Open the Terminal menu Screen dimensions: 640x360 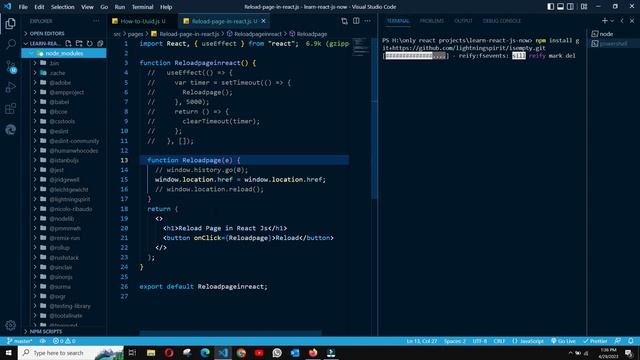(x=142, y=7)
